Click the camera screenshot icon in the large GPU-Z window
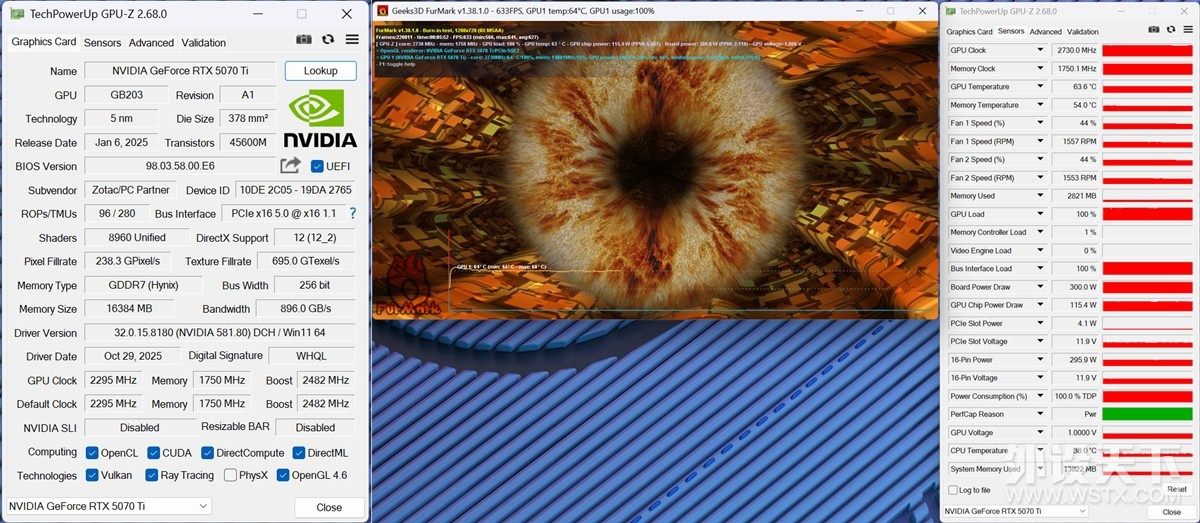The width and height of the screenshot is (1200, 523). 304,40
